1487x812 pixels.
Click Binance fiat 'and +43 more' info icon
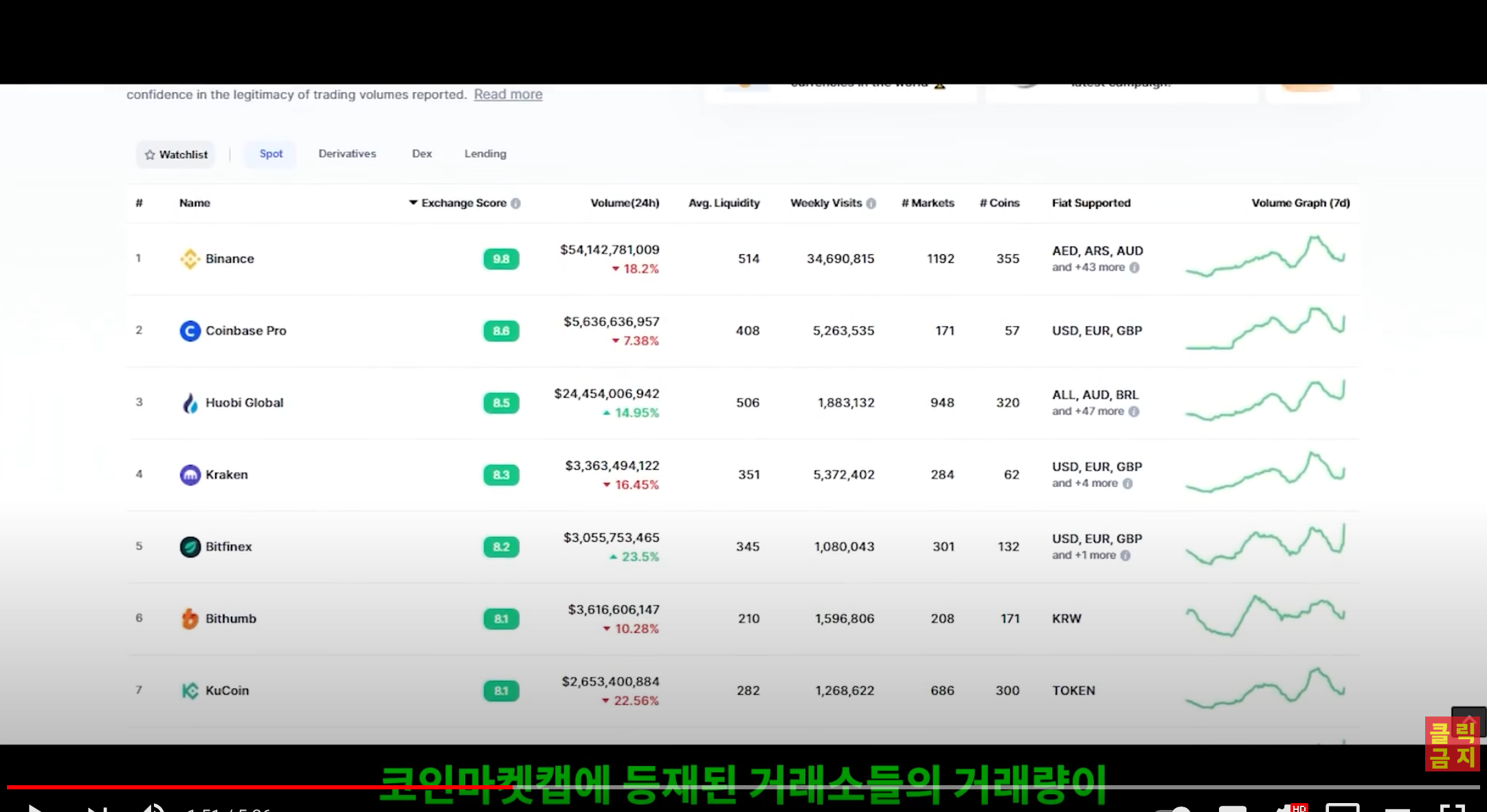[1134, 267]
